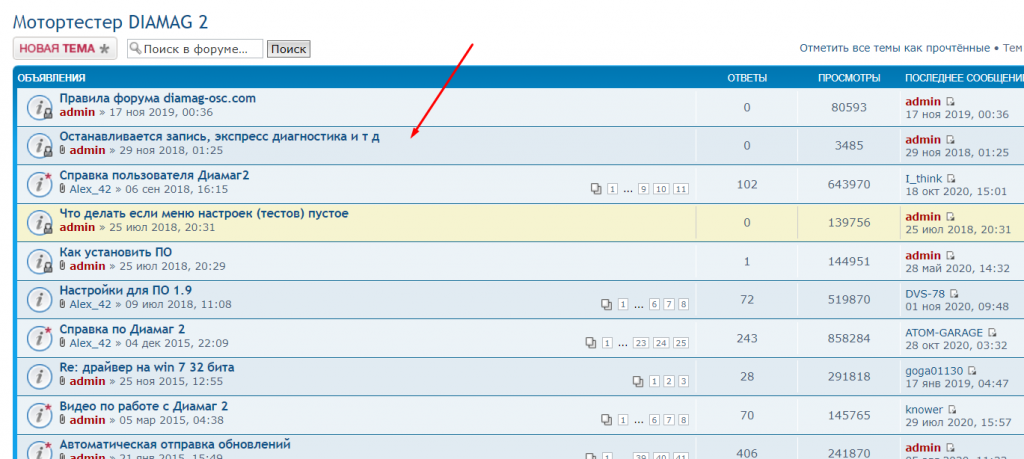
Task: Go to page 6 of Настройки для ПО 1.9
Action: pyautogui.click(x=654, y=305)
